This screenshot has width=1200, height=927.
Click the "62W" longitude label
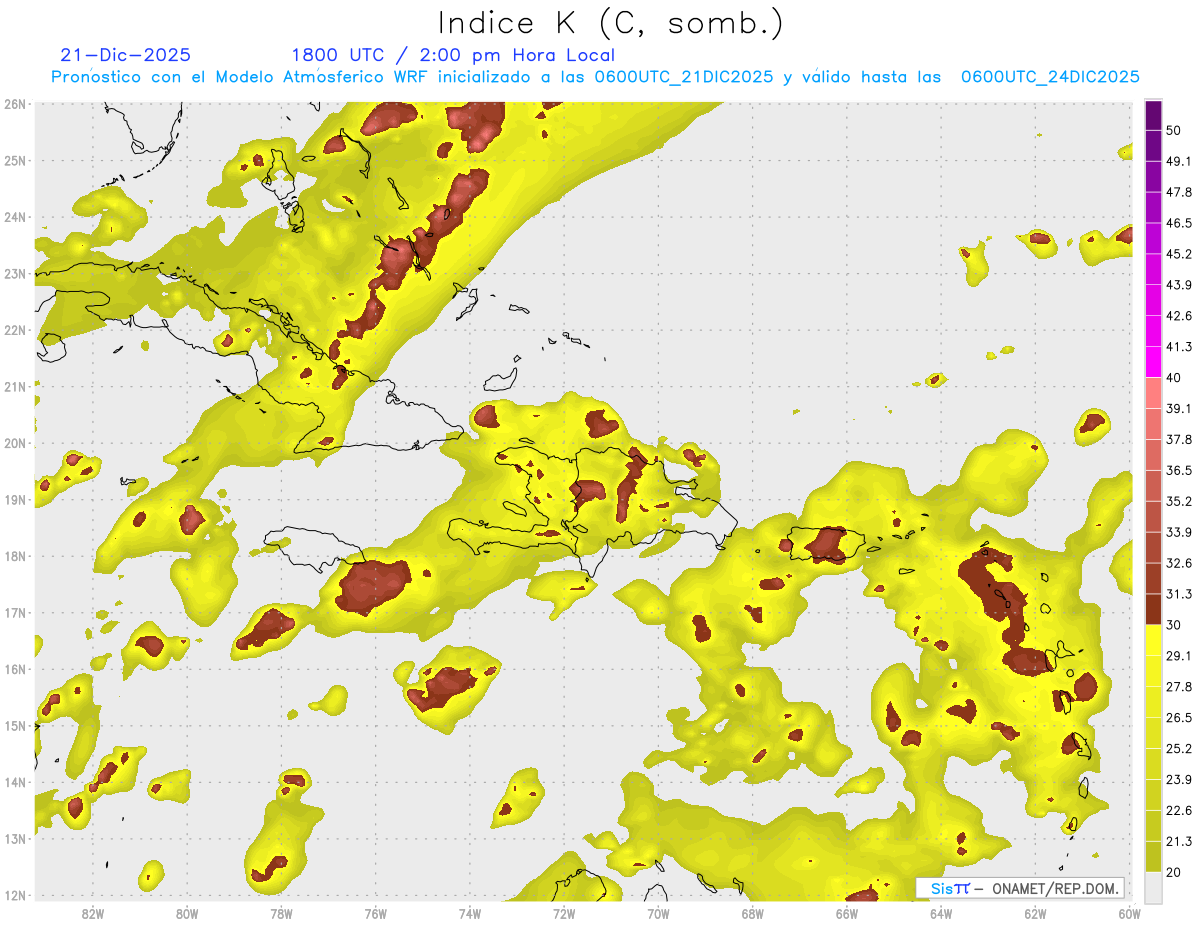point(1036,913)
